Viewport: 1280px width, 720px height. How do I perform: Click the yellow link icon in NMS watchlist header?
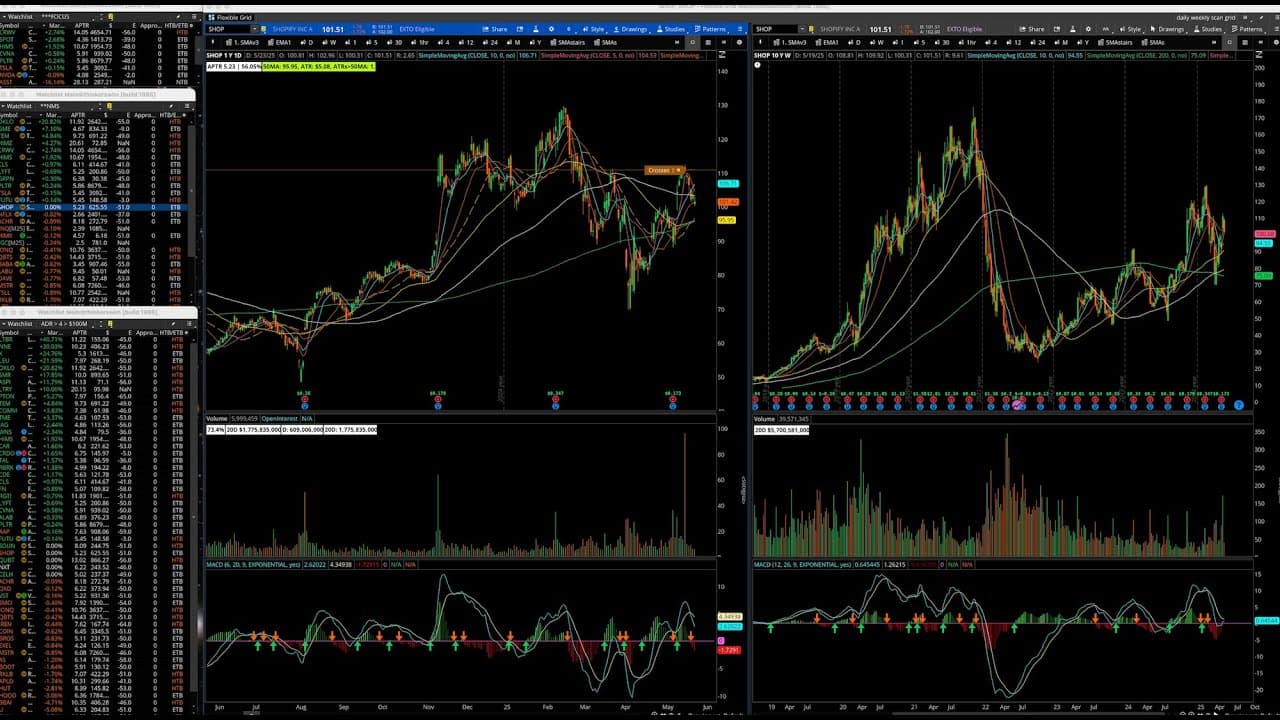[x=109, y=105]
